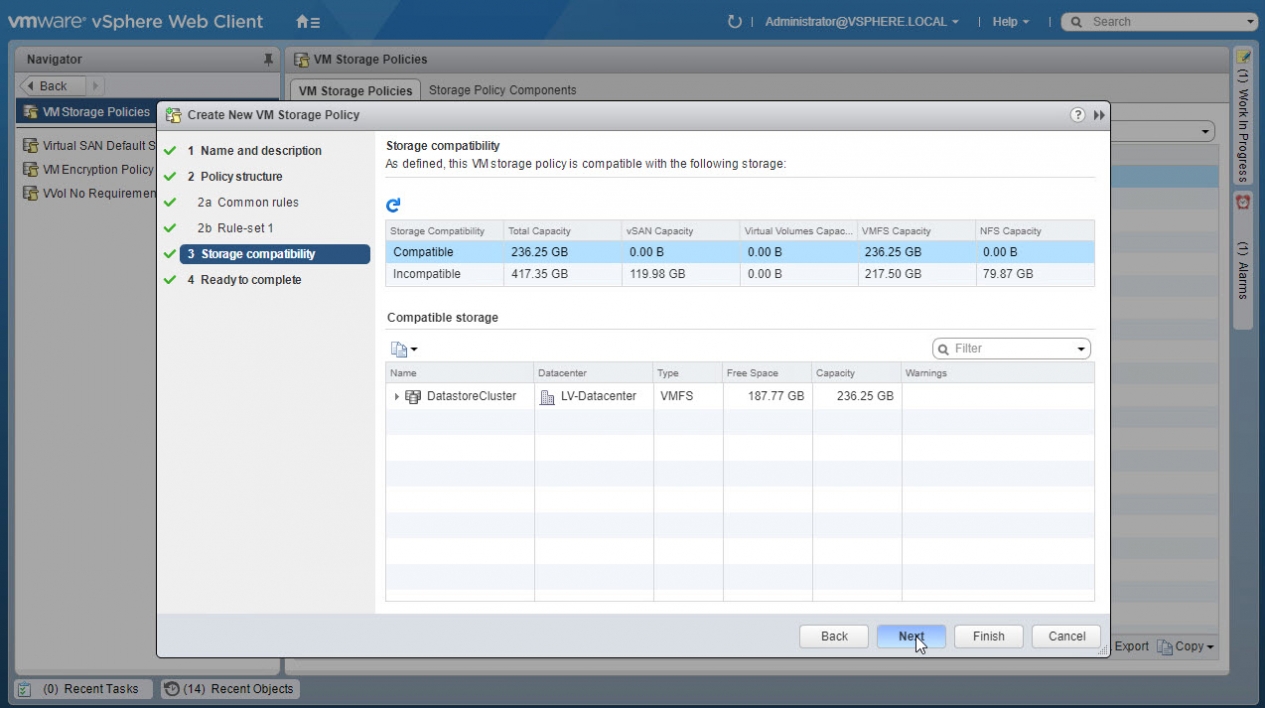This screenshot has width=1265, height=708.
Task: Switch to Storage Policy Components tab
Action: pyautogui.click(x=502, y=90)
